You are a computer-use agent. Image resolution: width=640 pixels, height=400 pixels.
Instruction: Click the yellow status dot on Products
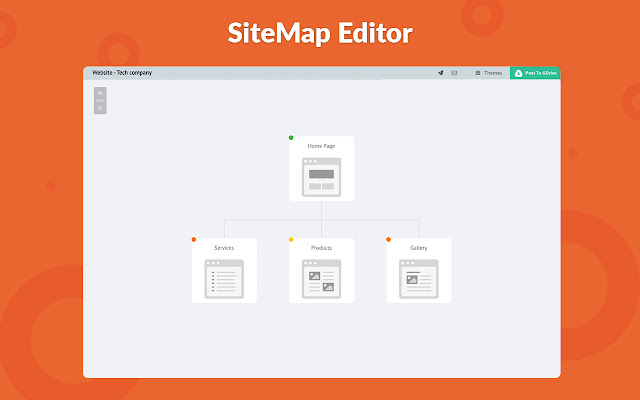click(x=291, y=240)
